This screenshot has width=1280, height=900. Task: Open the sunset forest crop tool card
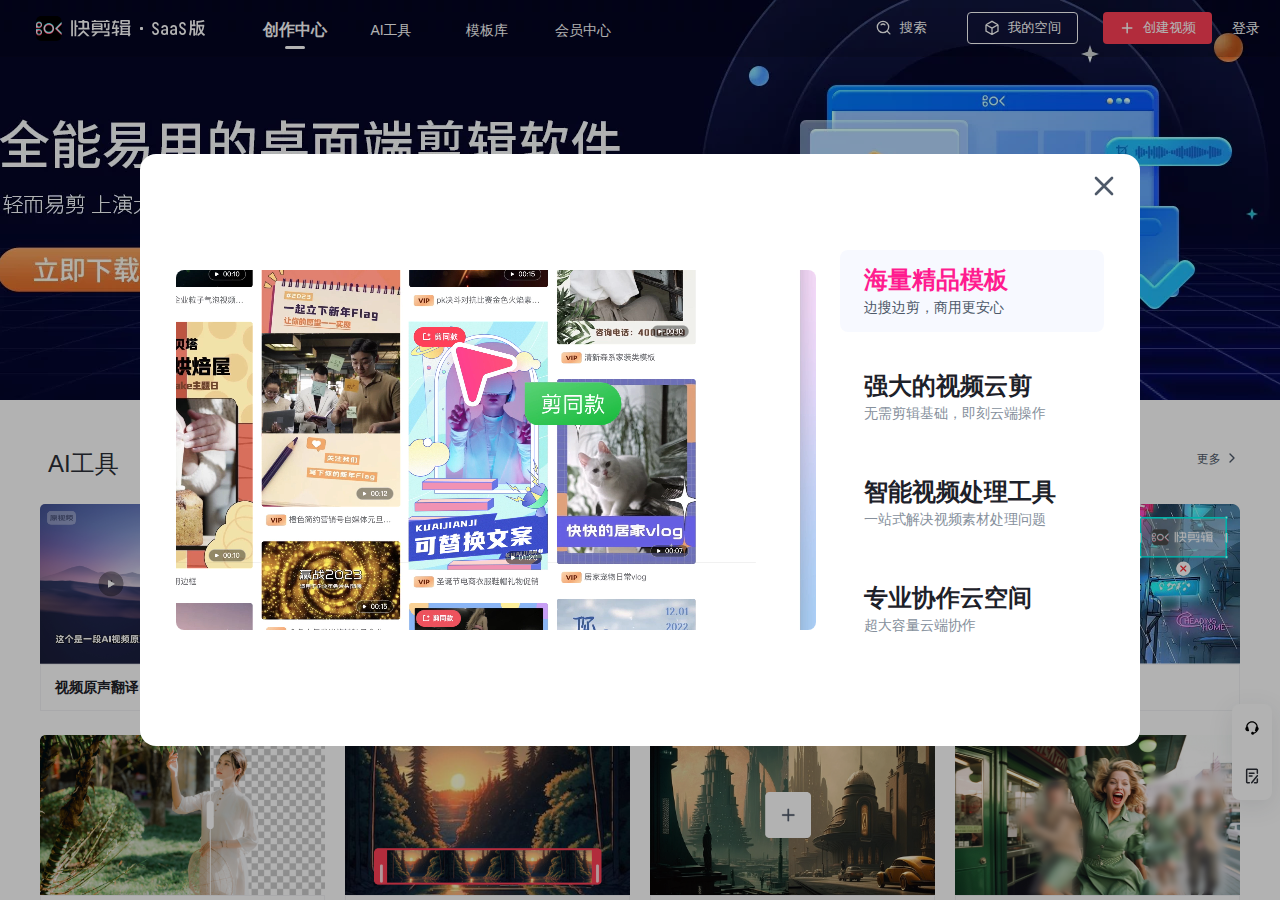[x=487, y=815]
